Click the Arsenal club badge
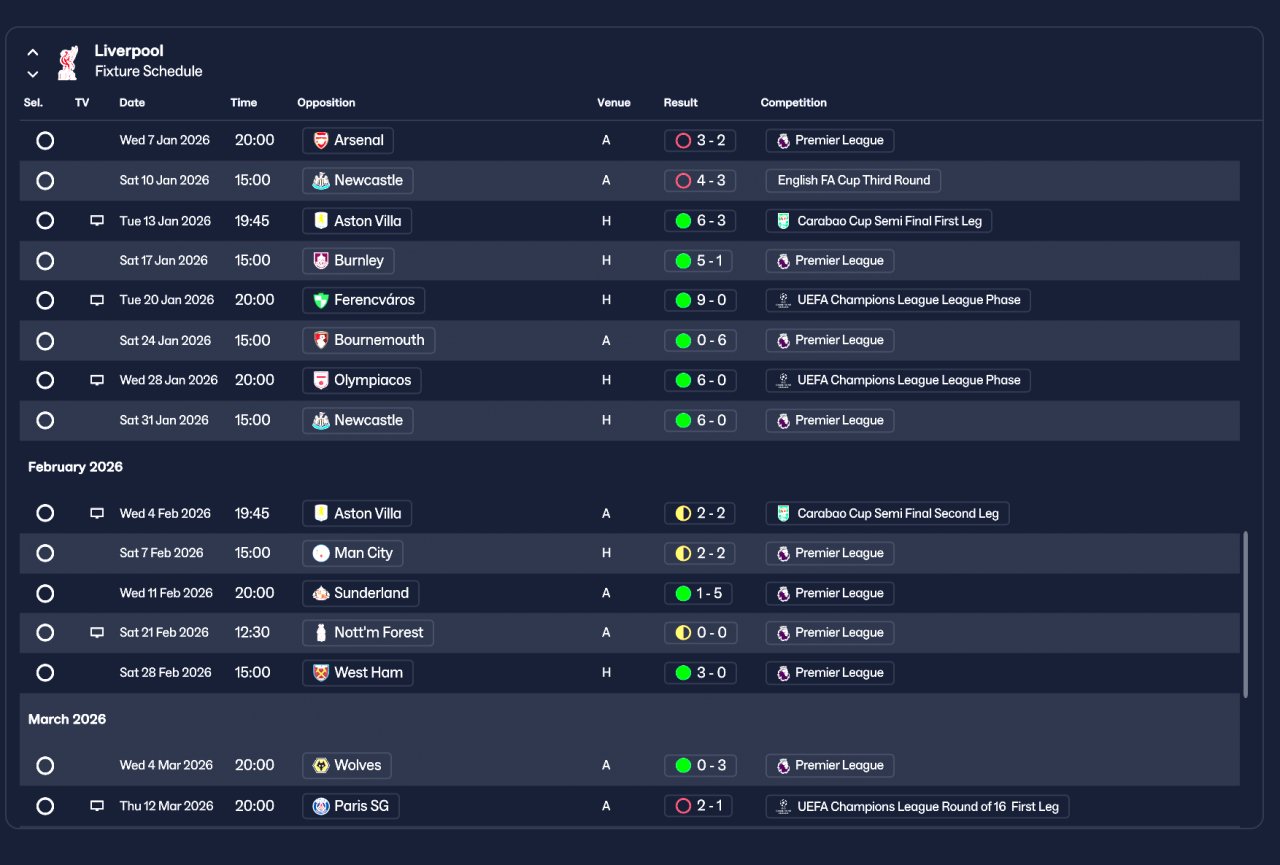 pyautogui.click(x=321, y=141)
